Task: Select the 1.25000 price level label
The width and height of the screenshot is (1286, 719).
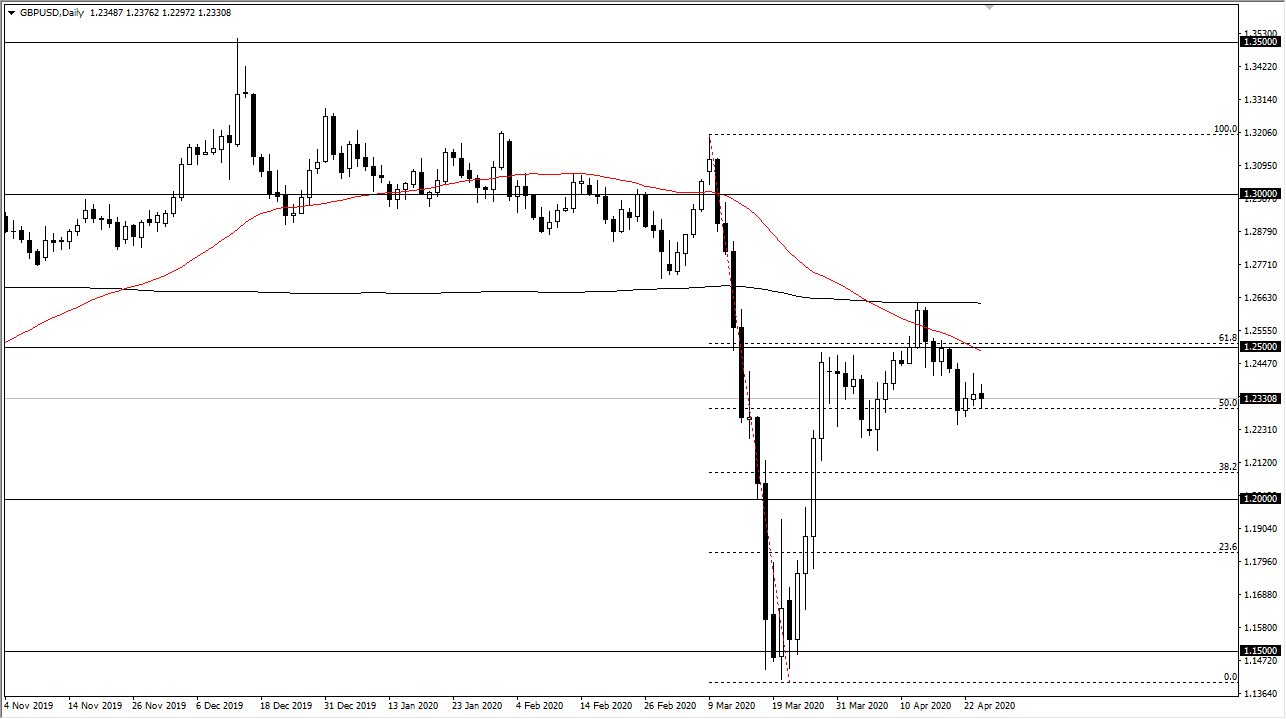Action: pos(1259,347)
